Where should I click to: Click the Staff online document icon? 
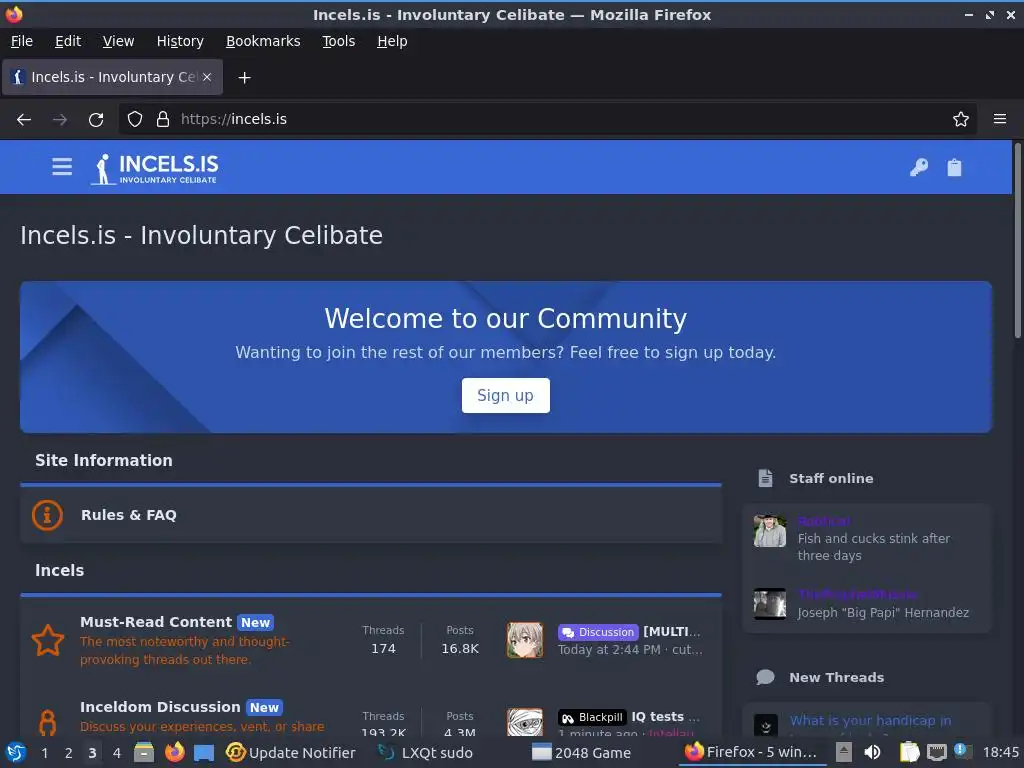(x=765, y=478)
